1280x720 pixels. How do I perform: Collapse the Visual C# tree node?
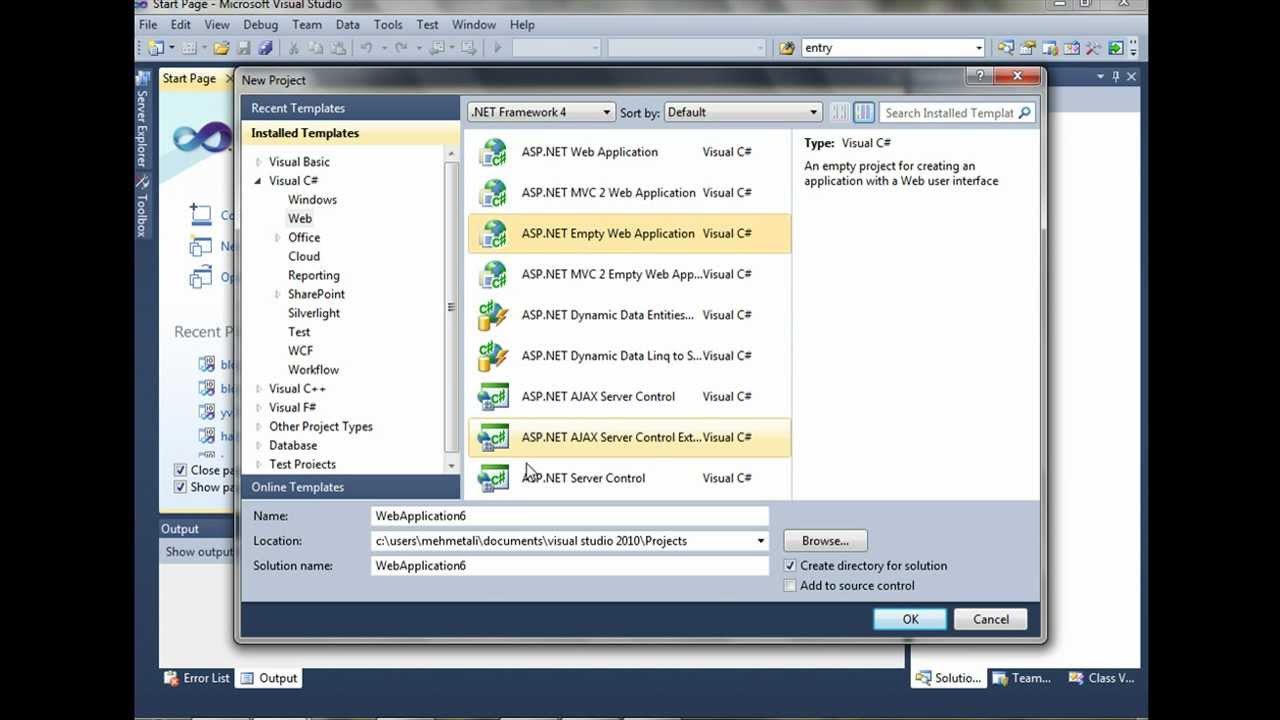coord(258,181)
